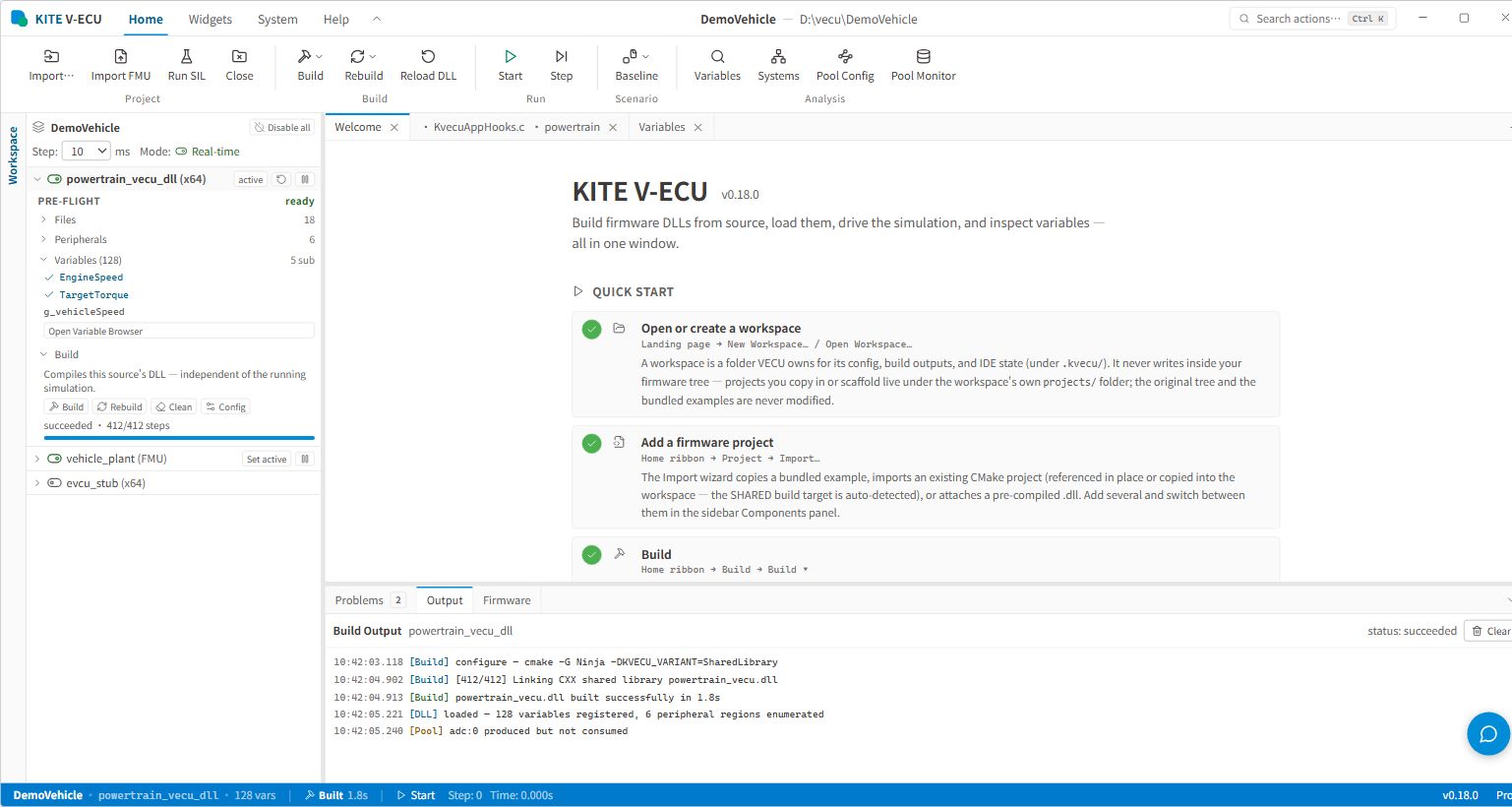Viewport: 1512px width, 807px height.
Task: Toggle the evcu_stub enable switch
Action: pyautogui.click(x=55, y=483)
